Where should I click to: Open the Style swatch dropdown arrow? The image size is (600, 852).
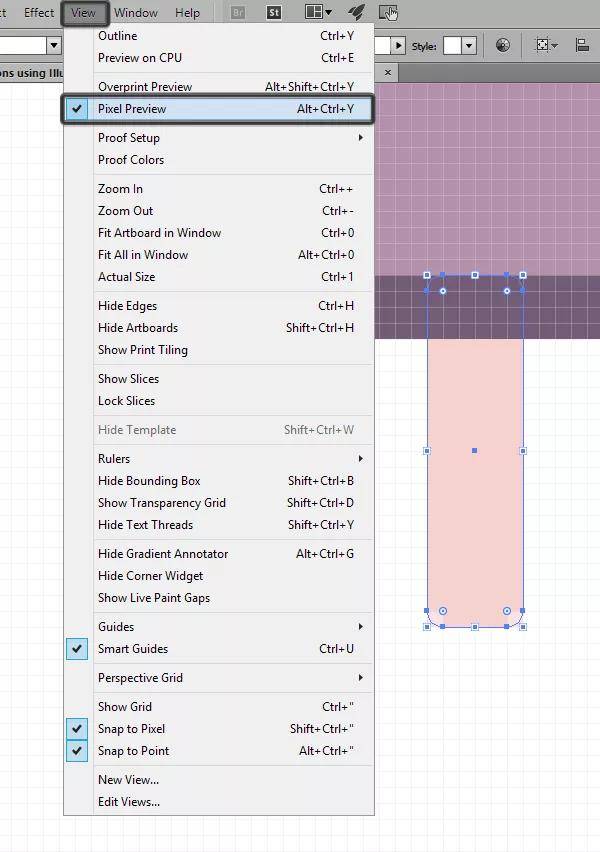click(x=469, y=46)
